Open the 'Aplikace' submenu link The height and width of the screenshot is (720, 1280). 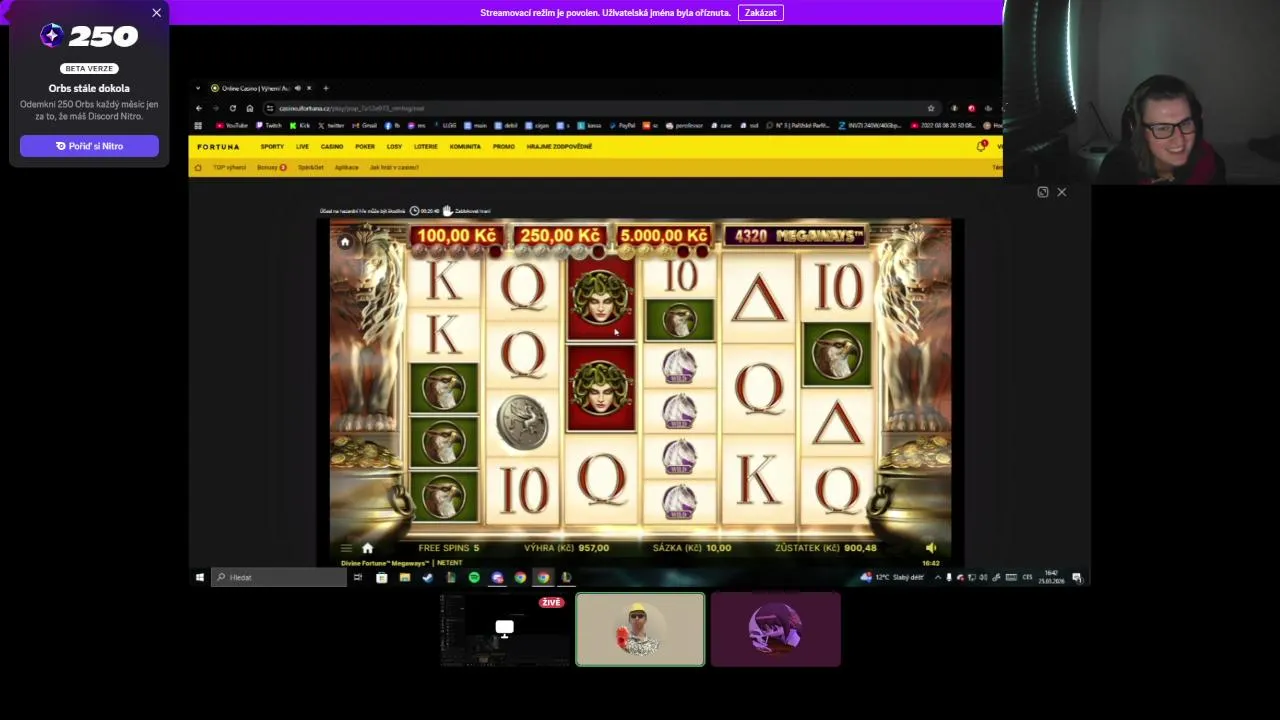346,167
